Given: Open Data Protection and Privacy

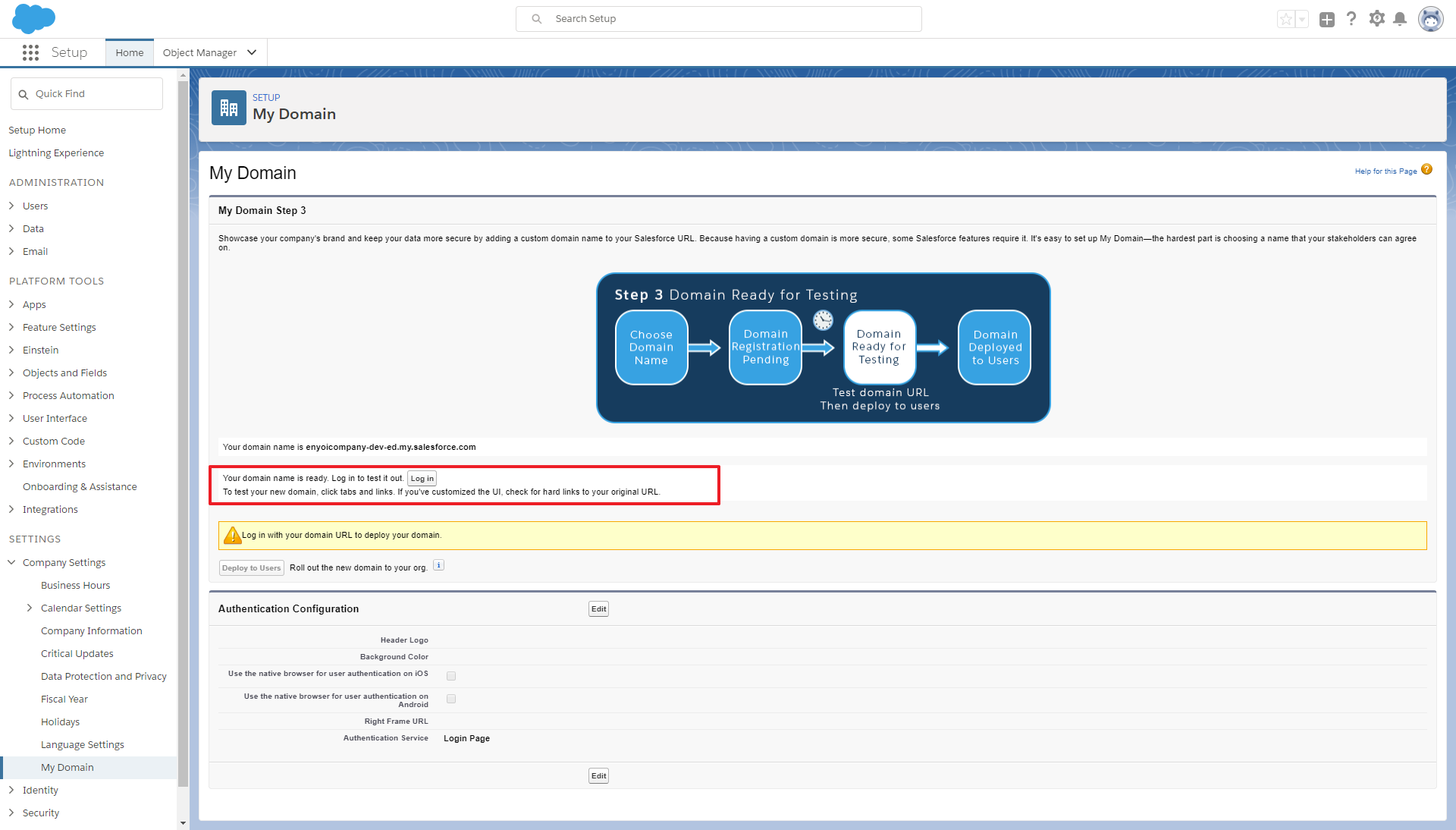Looking at the screenshot, I should (x=104, y=676).
